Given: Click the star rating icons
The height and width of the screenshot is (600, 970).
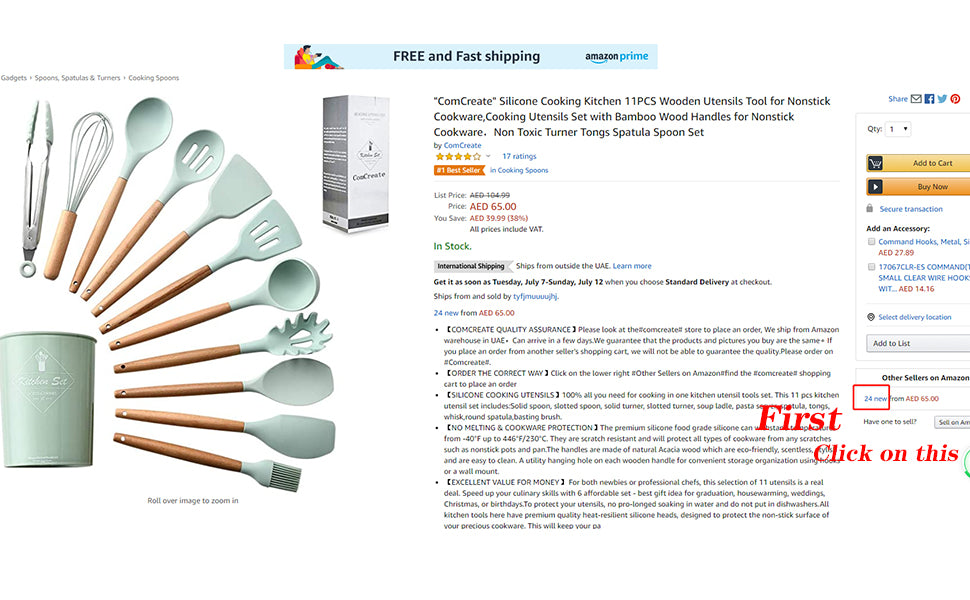Looking at the screenshot, I should (x=458, y=156).
